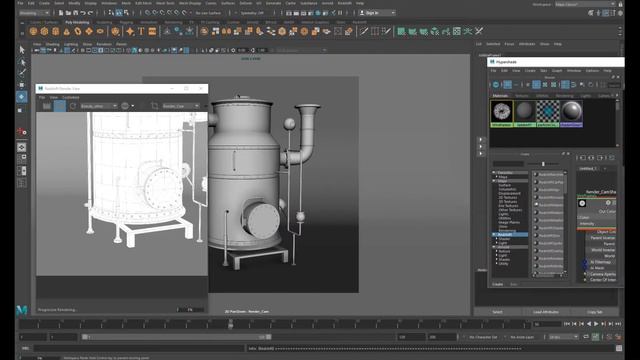Choose the Paint Selection tool in Tool Box
The image size is (640, 360).
click(x=22, y=73)
